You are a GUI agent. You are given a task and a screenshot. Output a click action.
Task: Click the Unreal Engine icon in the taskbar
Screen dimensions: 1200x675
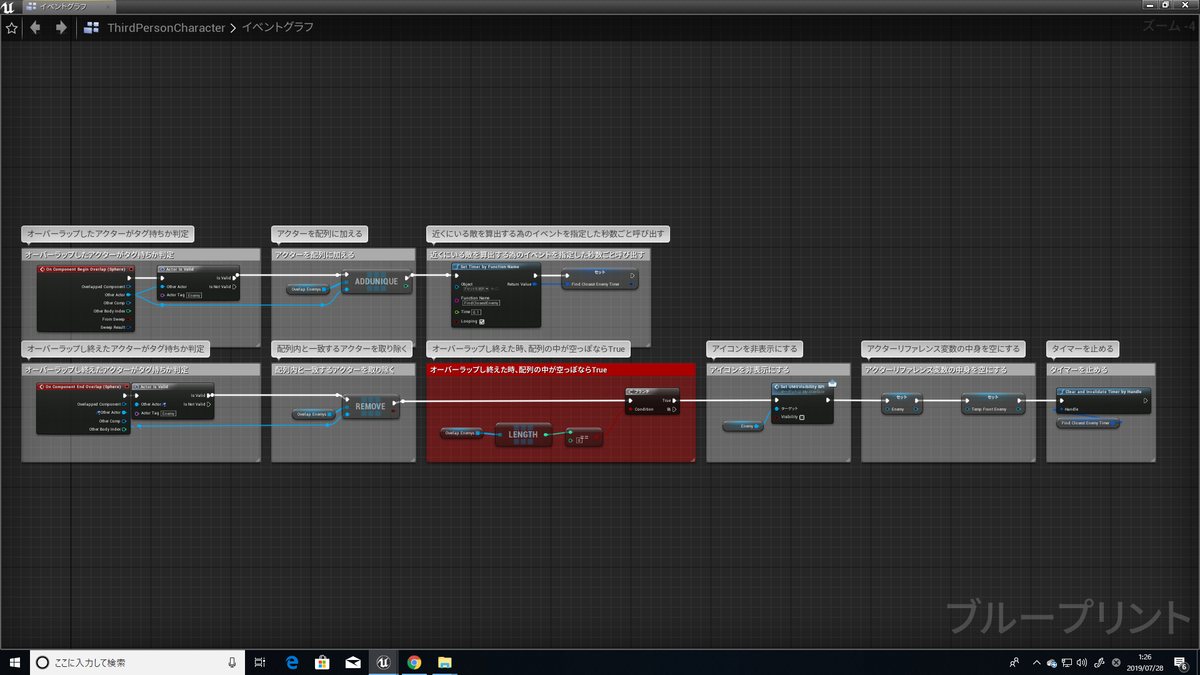coord(383,662)
